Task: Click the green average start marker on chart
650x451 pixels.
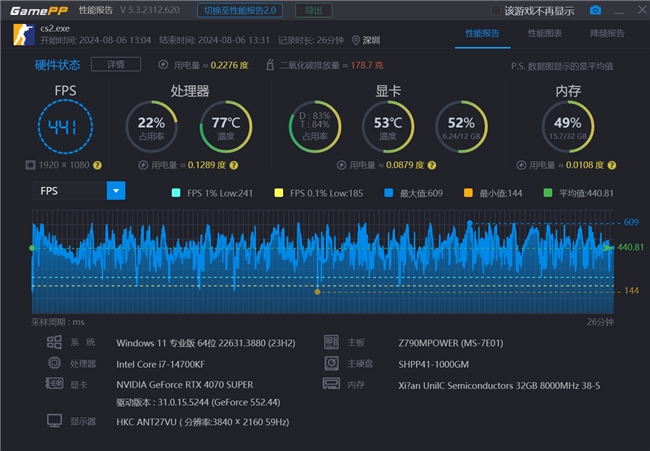Action: (x=32, y=248)
